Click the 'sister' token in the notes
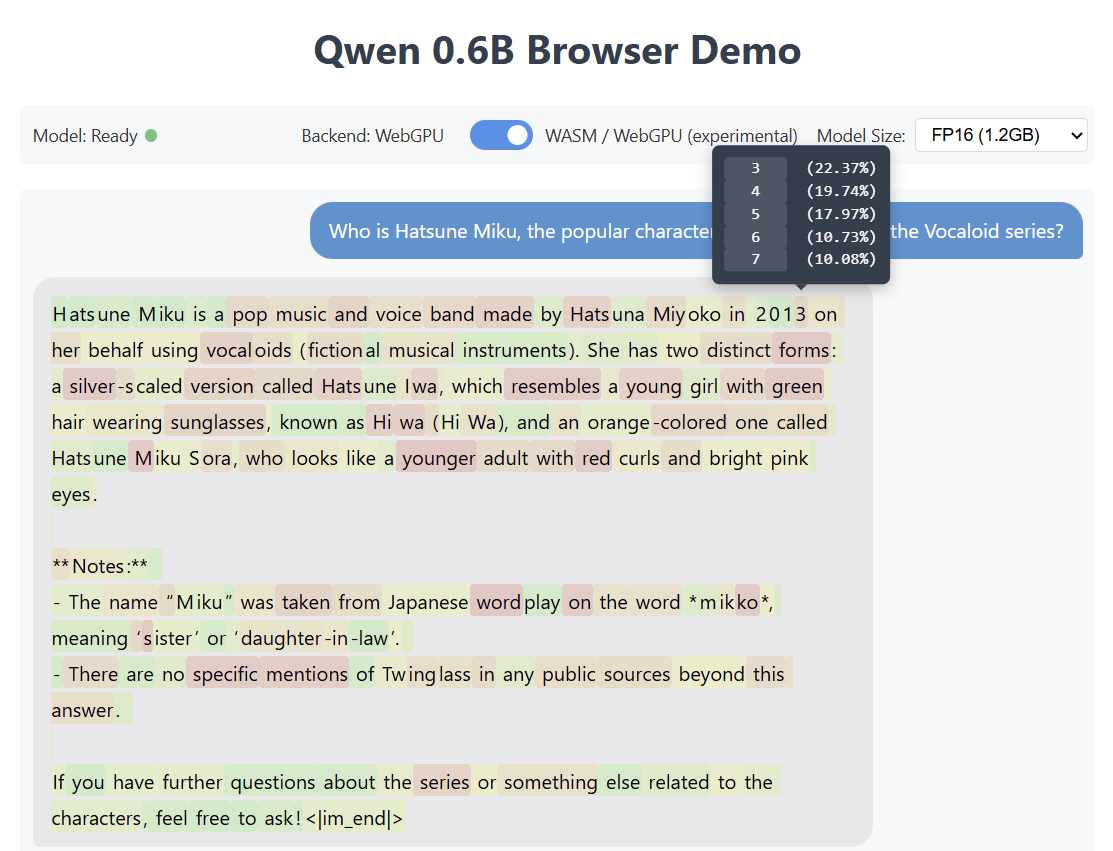This screenshot has width=1113, height=851. click(x=168, y=639)
